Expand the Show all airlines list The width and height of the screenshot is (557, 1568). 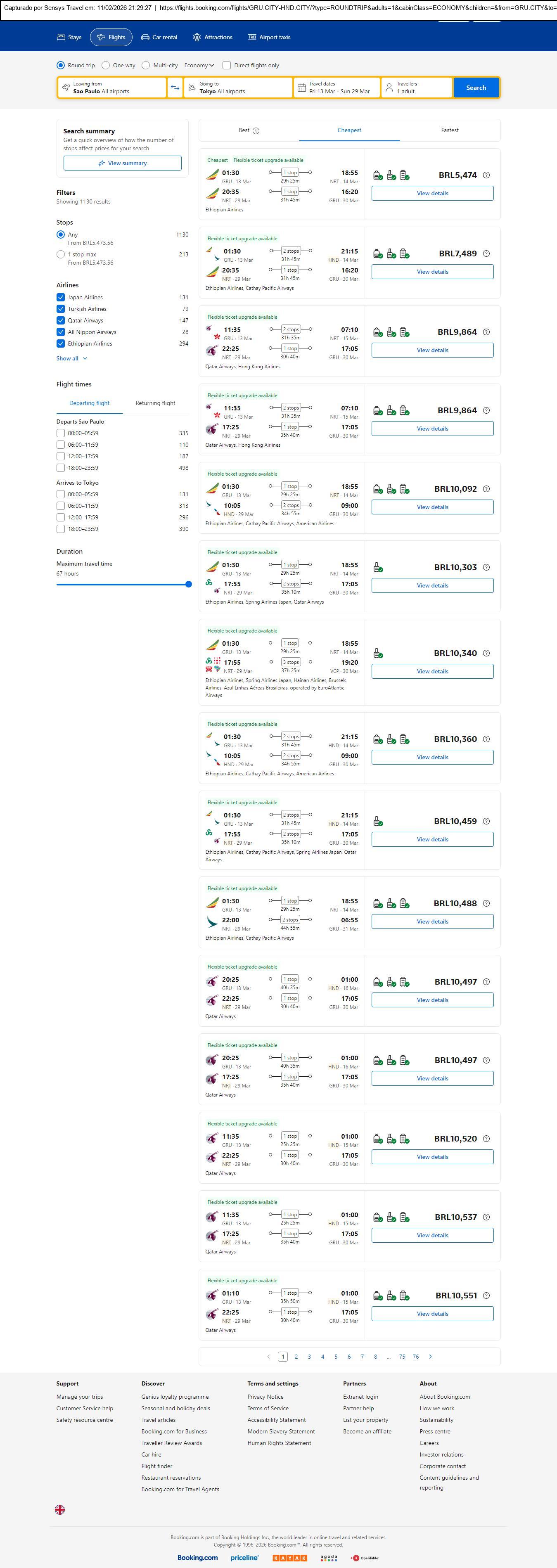point(72,358)
